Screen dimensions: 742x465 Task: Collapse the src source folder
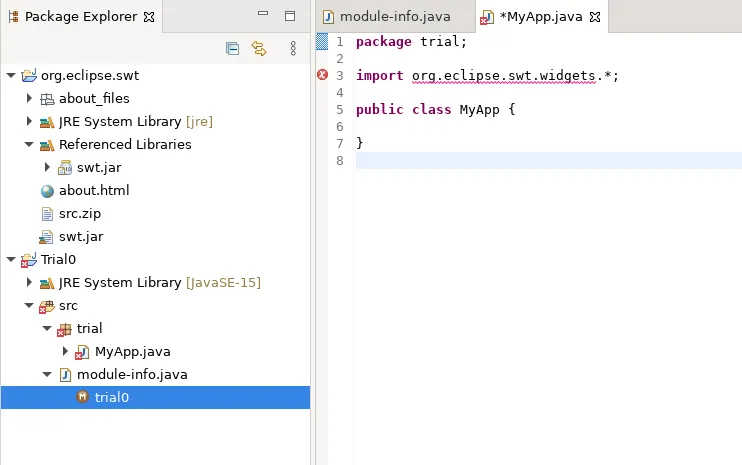pyautogui.click(x=29, y=306)
